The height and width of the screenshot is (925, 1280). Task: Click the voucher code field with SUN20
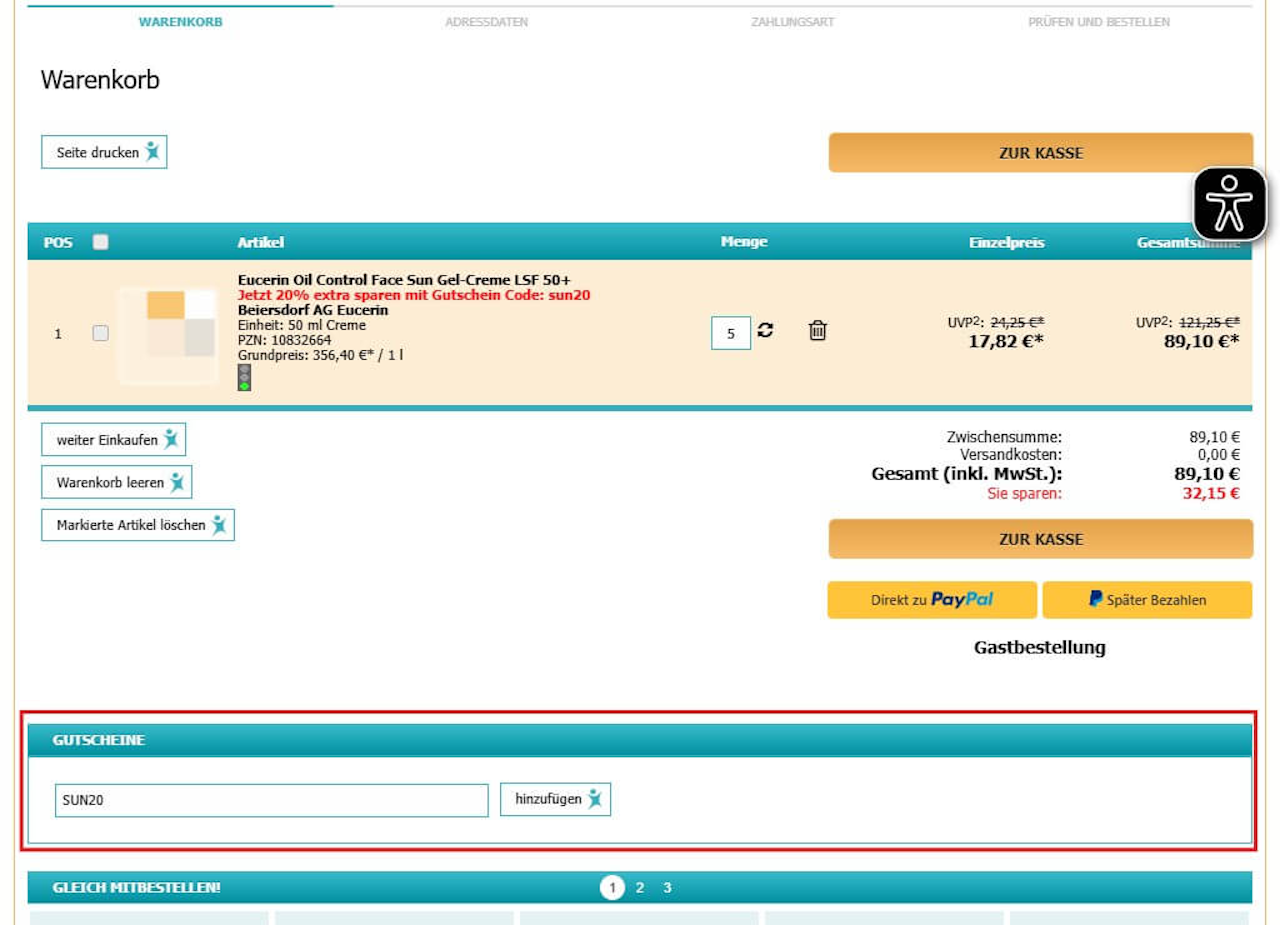click(271, 800)
